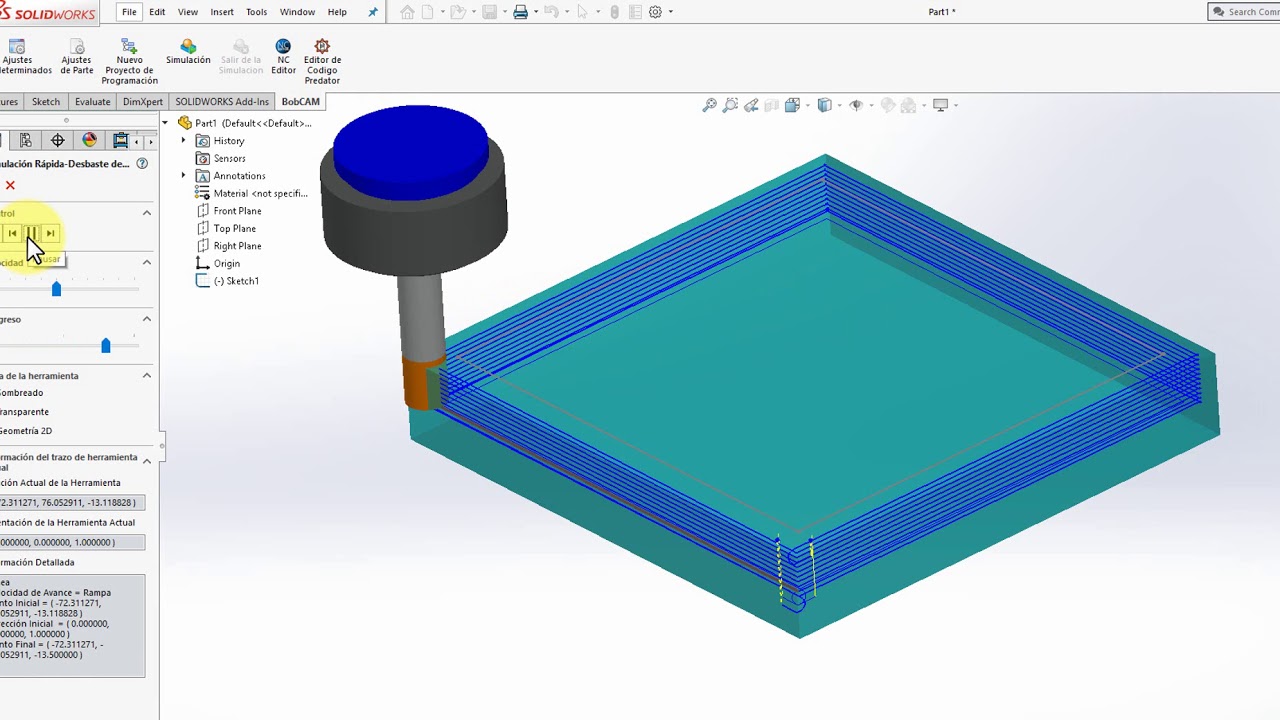The width and height of the screenshot is (1280, 720).
Task: Open the Display Style icon
Action: pos(824,105)
